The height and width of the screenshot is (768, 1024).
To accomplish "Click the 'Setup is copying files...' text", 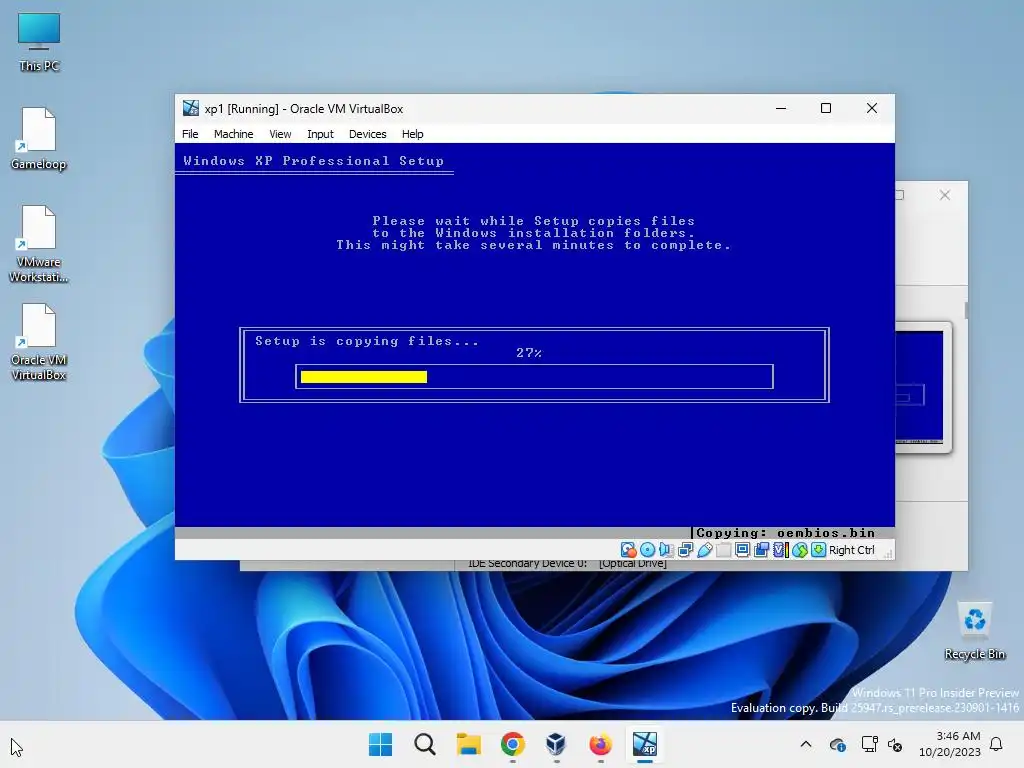I will tap(367, 341).
